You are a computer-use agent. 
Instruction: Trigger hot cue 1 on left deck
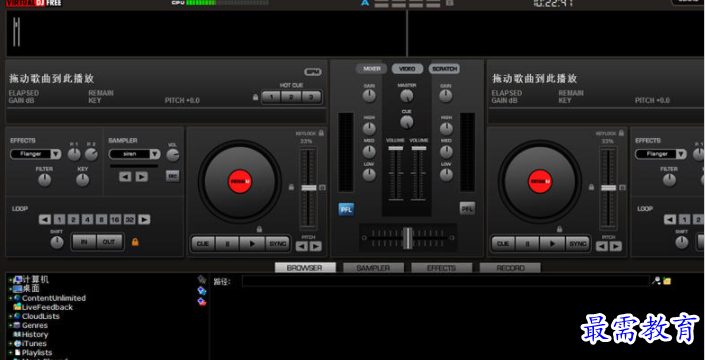271,97
